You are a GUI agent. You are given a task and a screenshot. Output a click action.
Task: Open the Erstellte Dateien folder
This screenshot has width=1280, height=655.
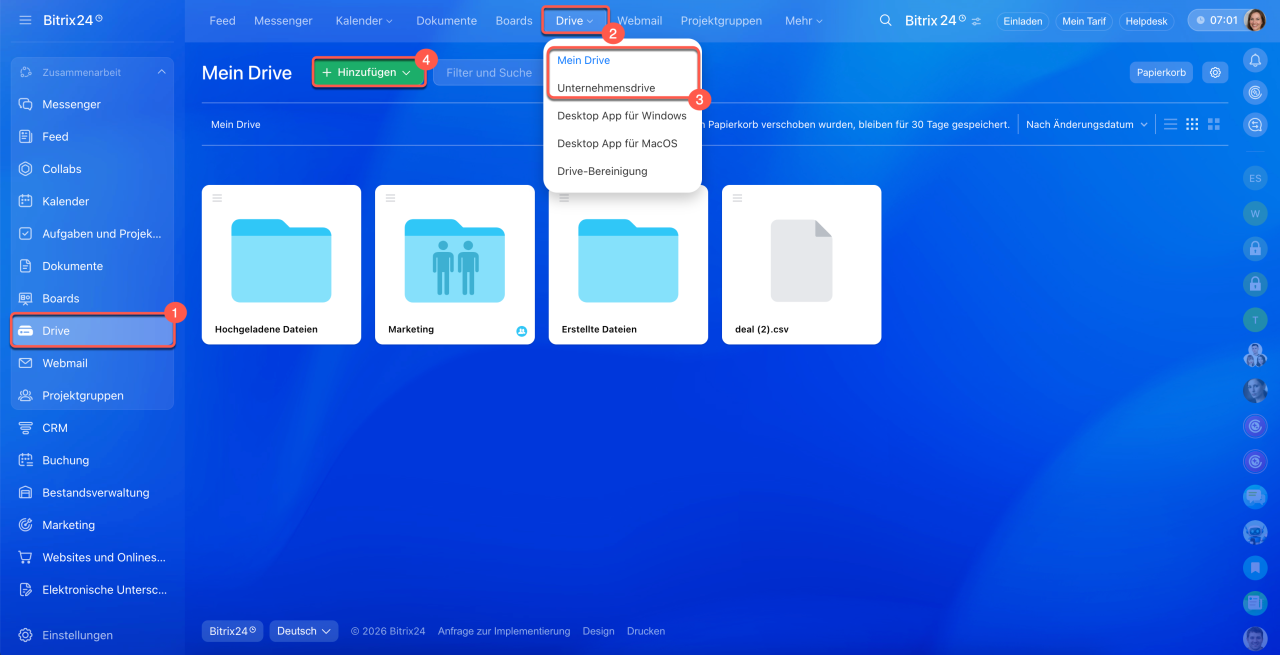pyautogui.click(x=628, y=264)
